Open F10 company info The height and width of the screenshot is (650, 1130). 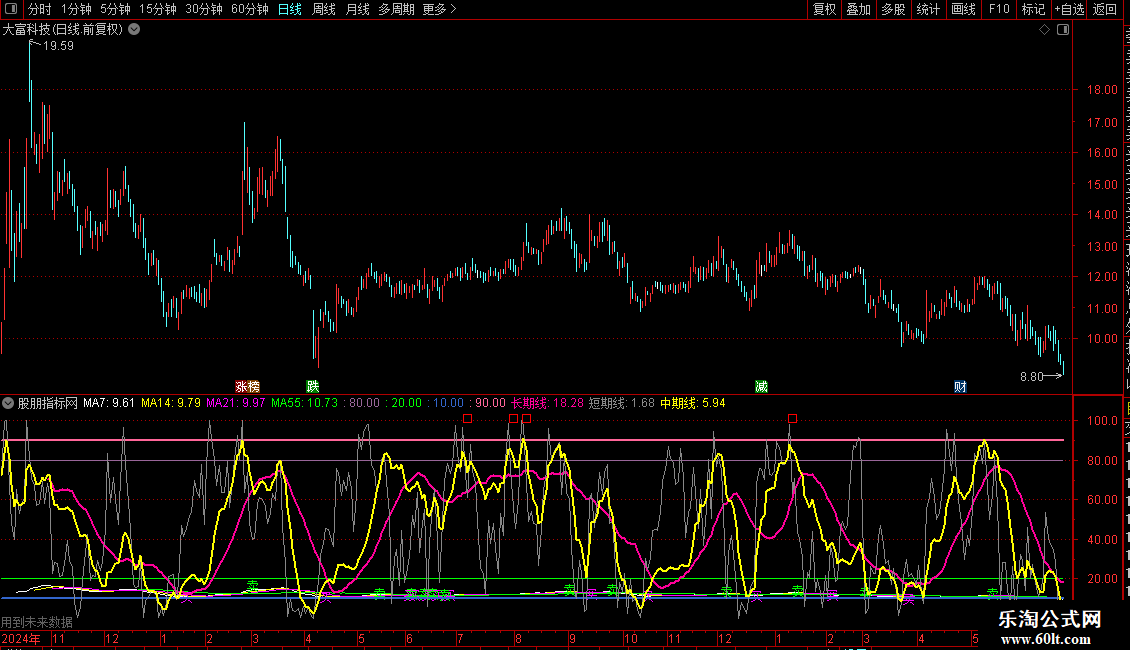click(999, 9)
